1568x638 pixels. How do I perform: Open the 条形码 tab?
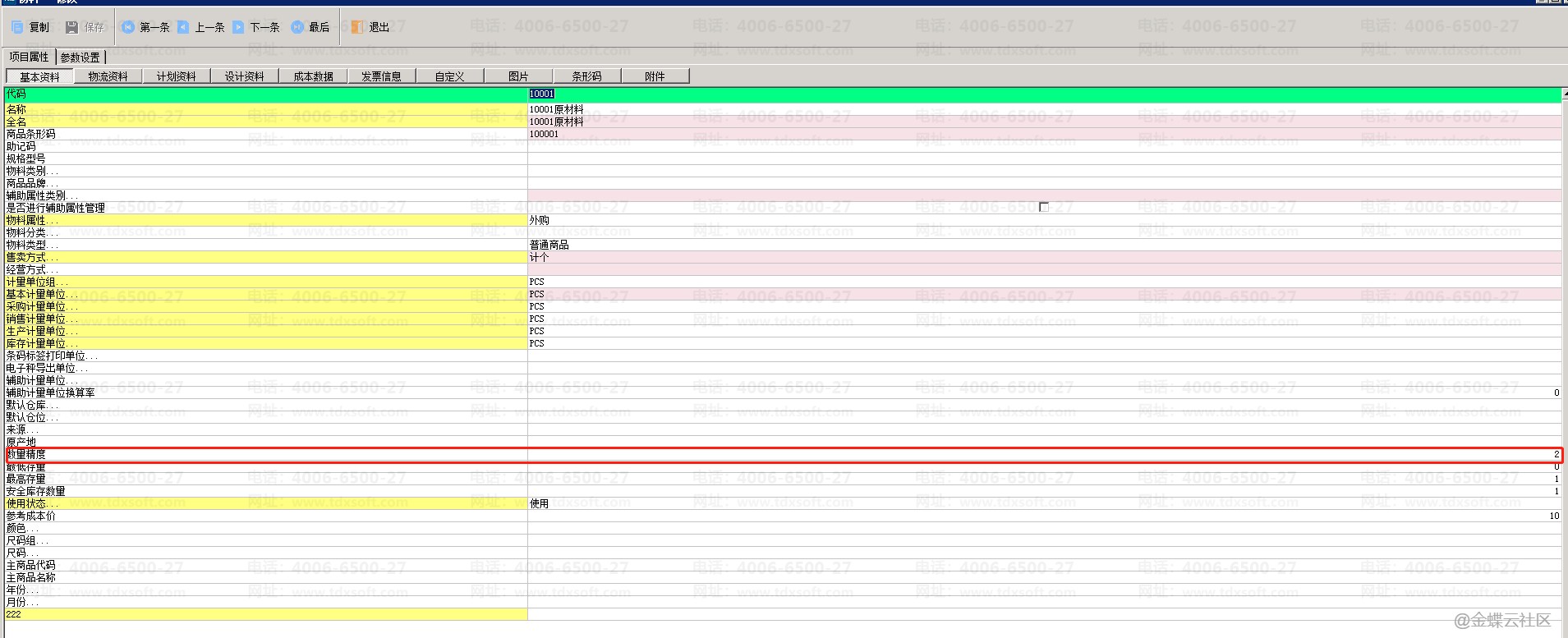click(586, 76)
